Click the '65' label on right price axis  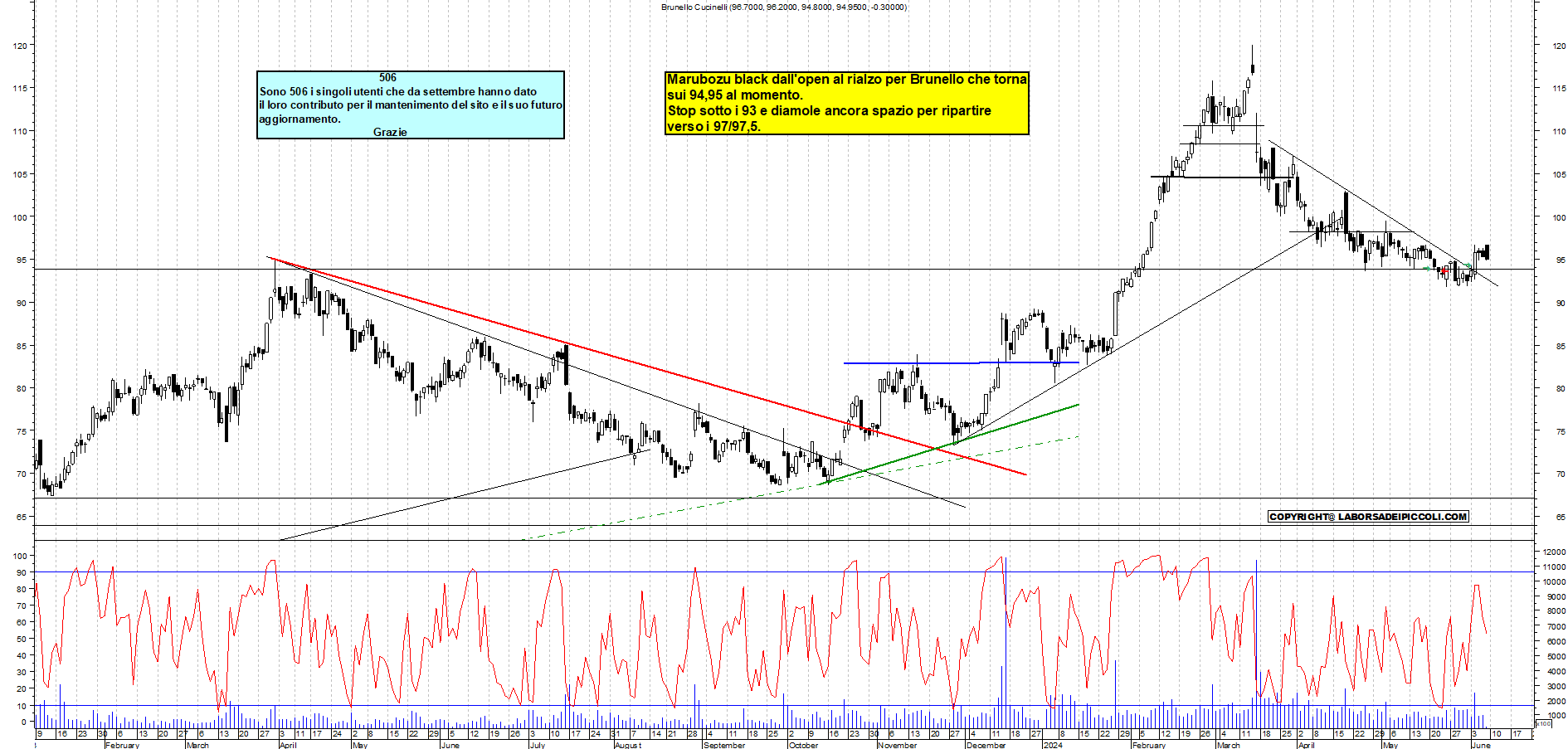click(1561, 517)
